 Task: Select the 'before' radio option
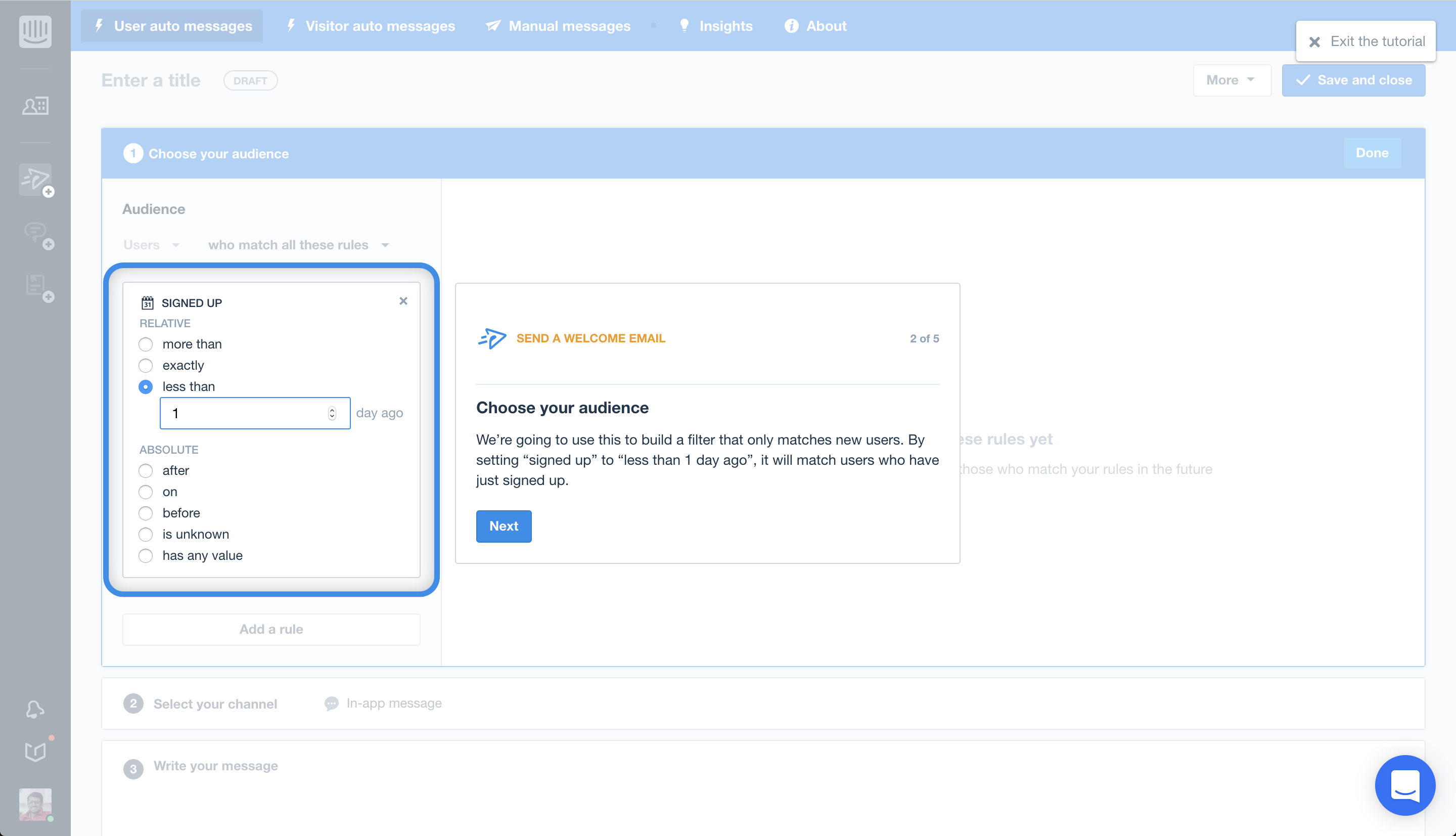(x=146, y=513)
